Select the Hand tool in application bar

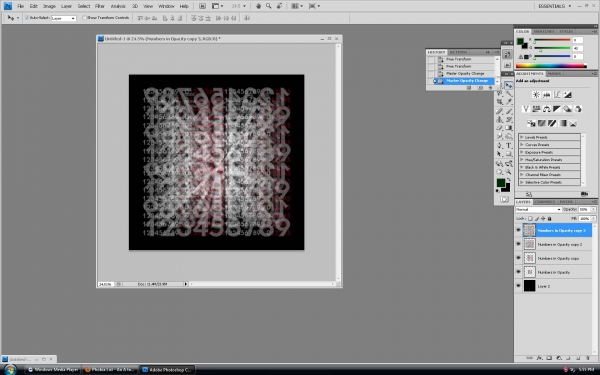pyautogui.click(x=258, y=6)
